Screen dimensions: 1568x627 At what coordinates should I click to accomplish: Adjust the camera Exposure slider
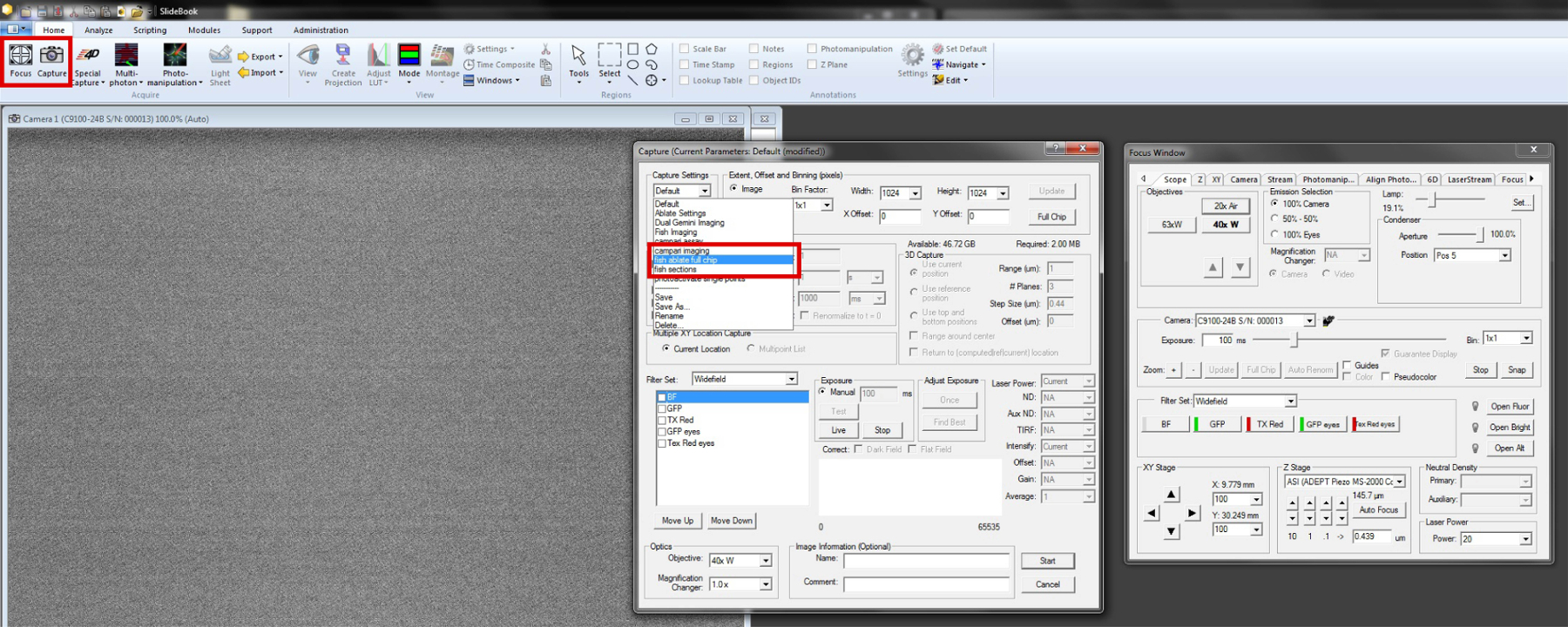click(1295, 340)
